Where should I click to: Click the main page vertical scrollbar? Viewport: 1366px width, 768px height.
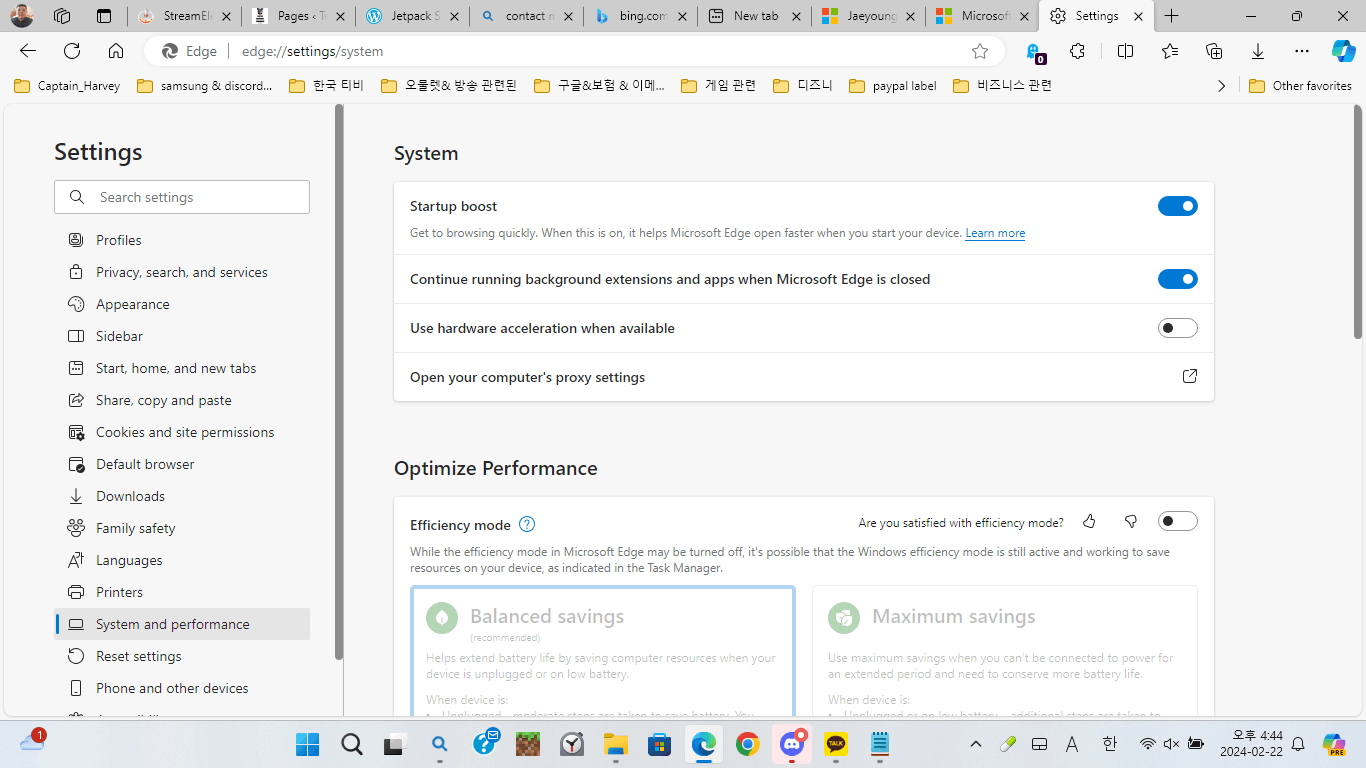(x=1358, y=220)
